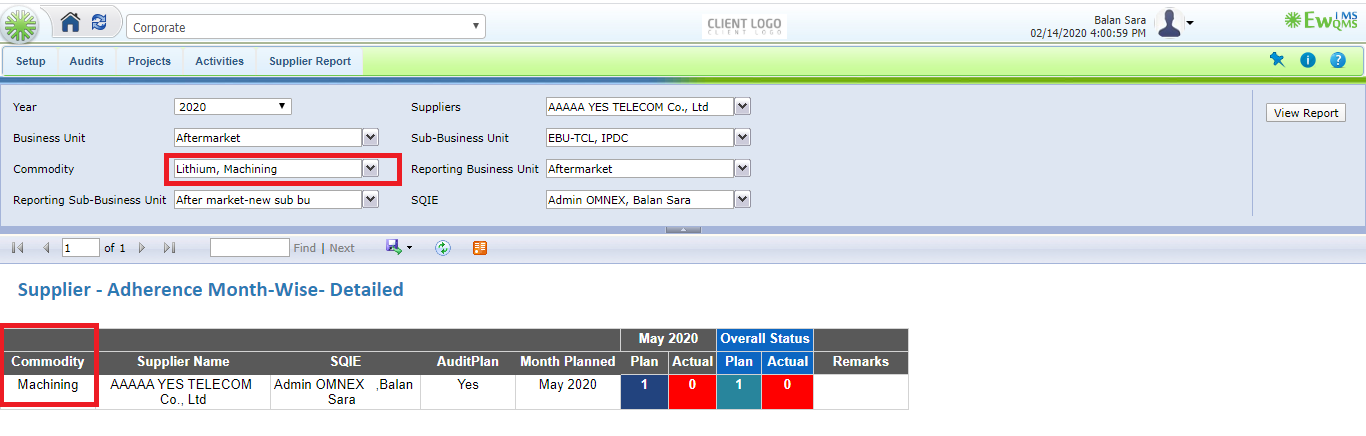Expand the Business Unit Aftermarket dropdown
The width and height of the screenshot is (1366, 436).
click(x=370, y=137)
